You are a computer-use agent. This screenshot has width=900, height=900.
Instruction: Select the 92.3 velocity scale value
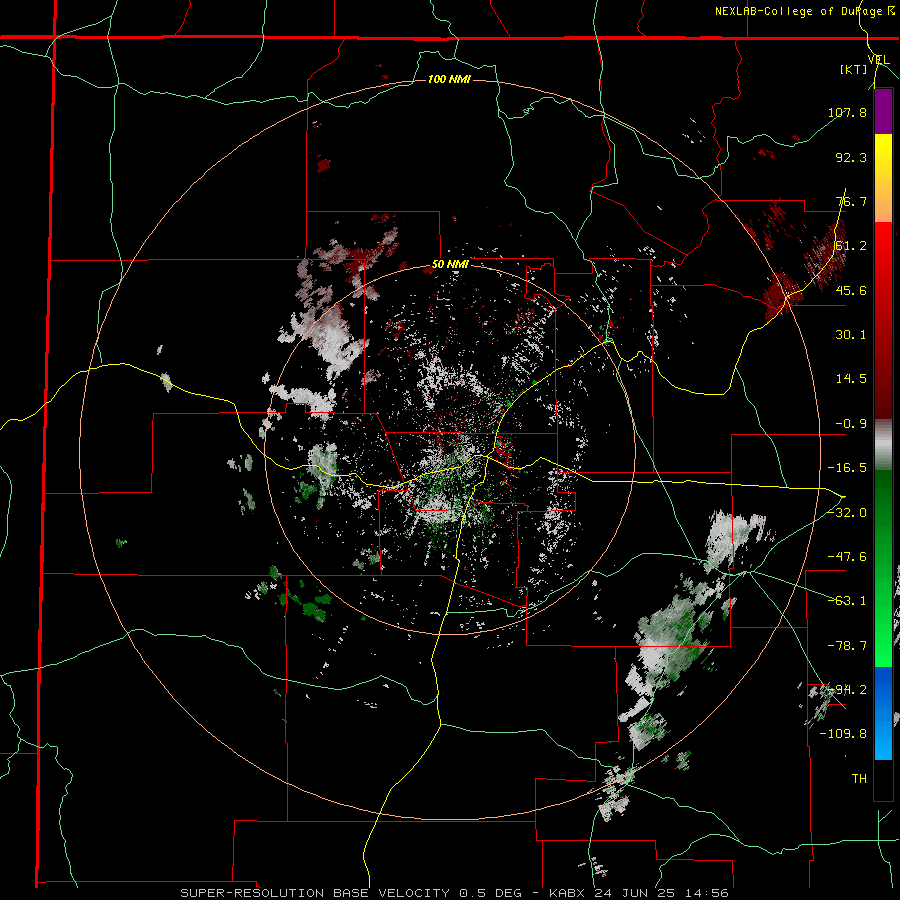(x=851, y=157)
